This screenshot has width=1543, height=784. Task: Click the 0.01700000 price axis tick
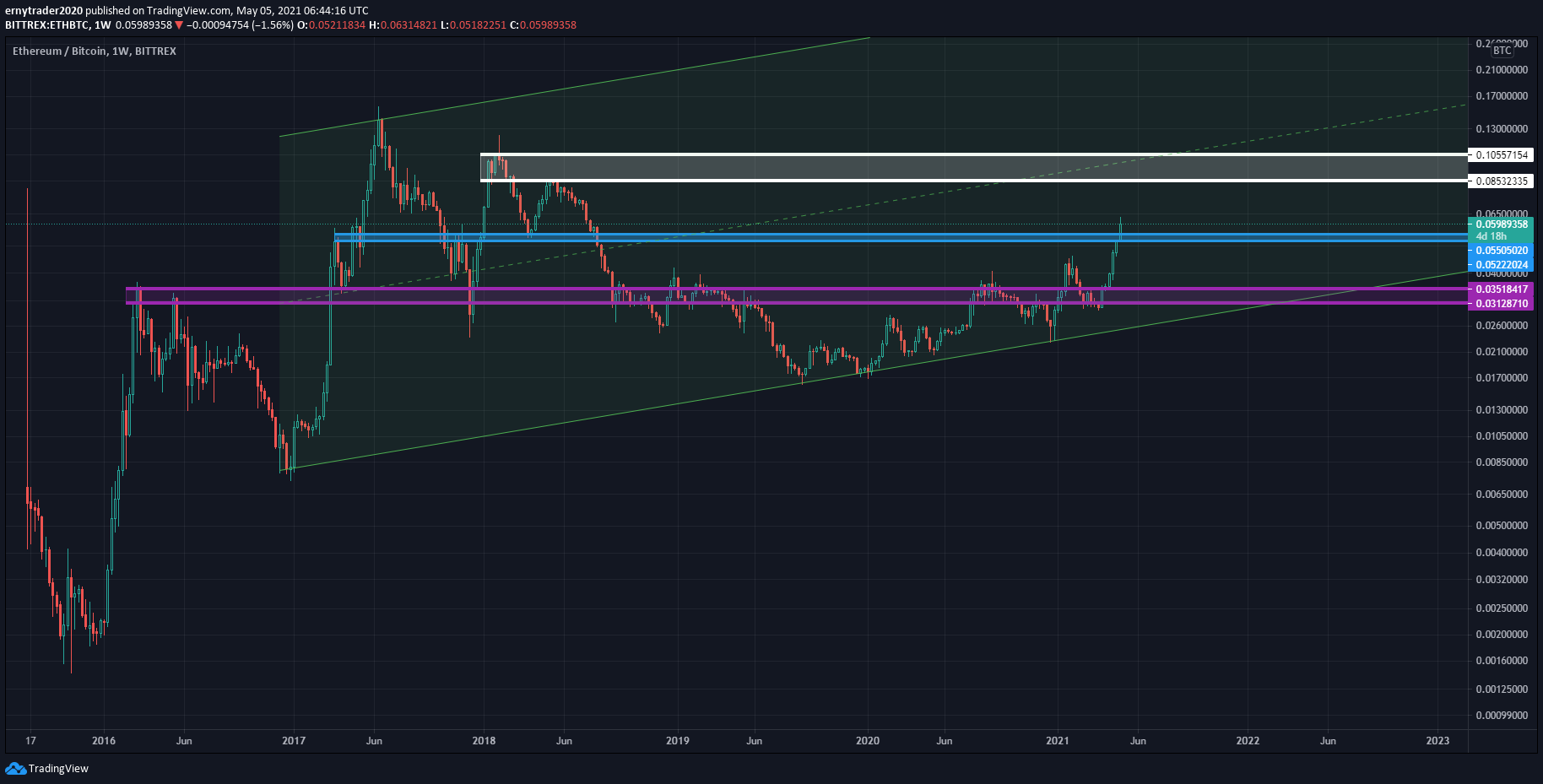(1502, 378)
